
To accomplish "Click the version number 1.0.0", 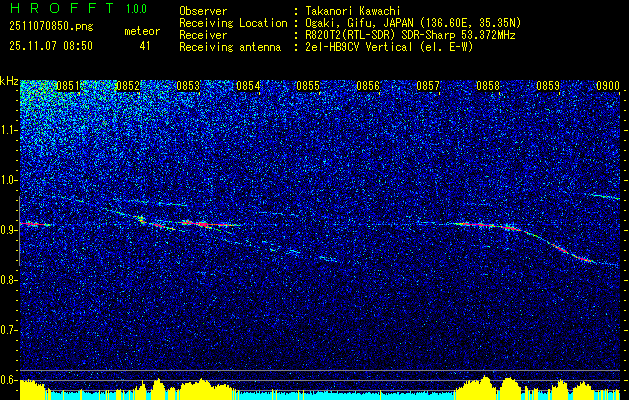I will pos(136,9).
